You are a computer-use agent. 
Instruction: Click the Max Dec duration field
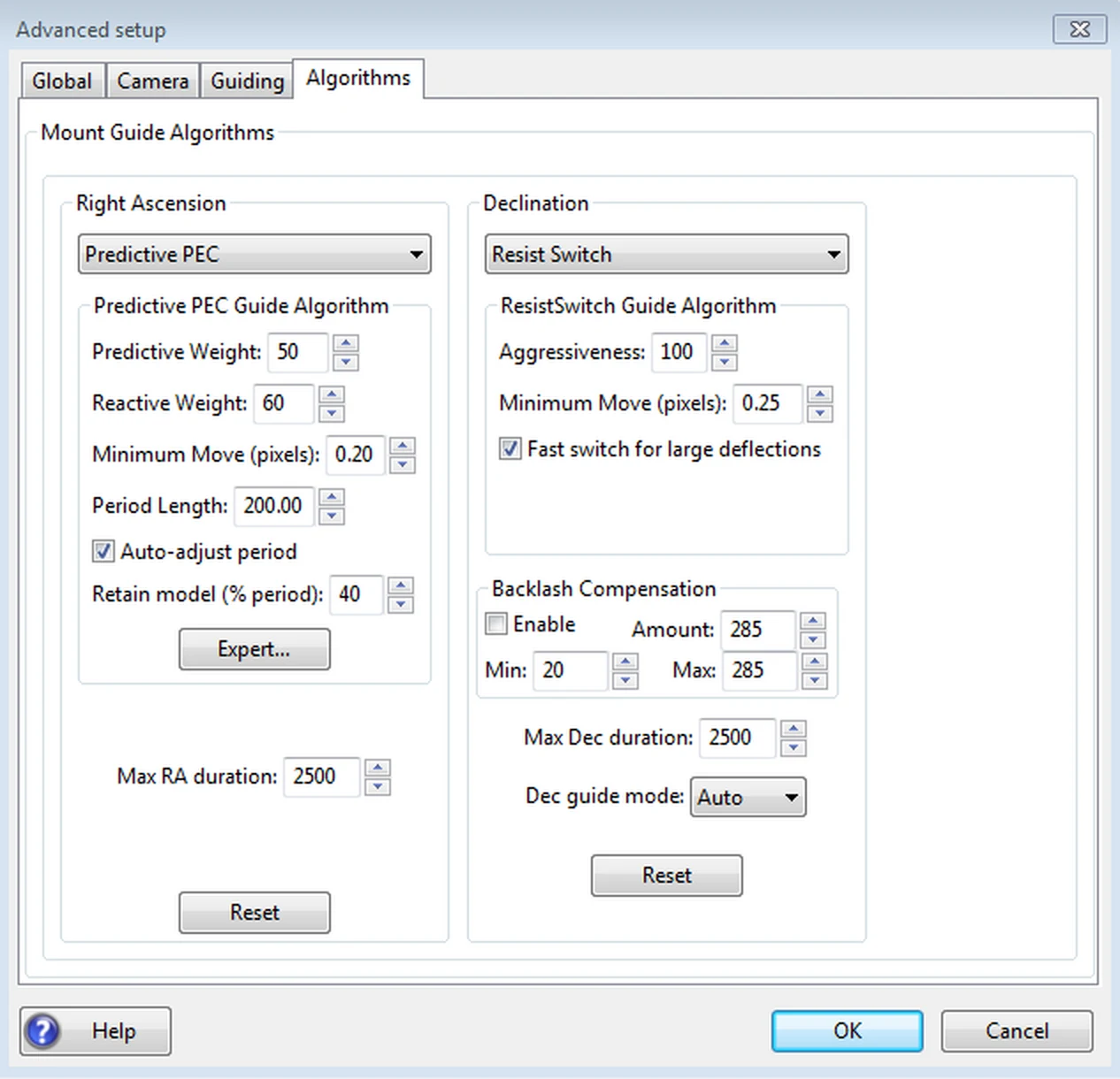(x=738, y=738)
